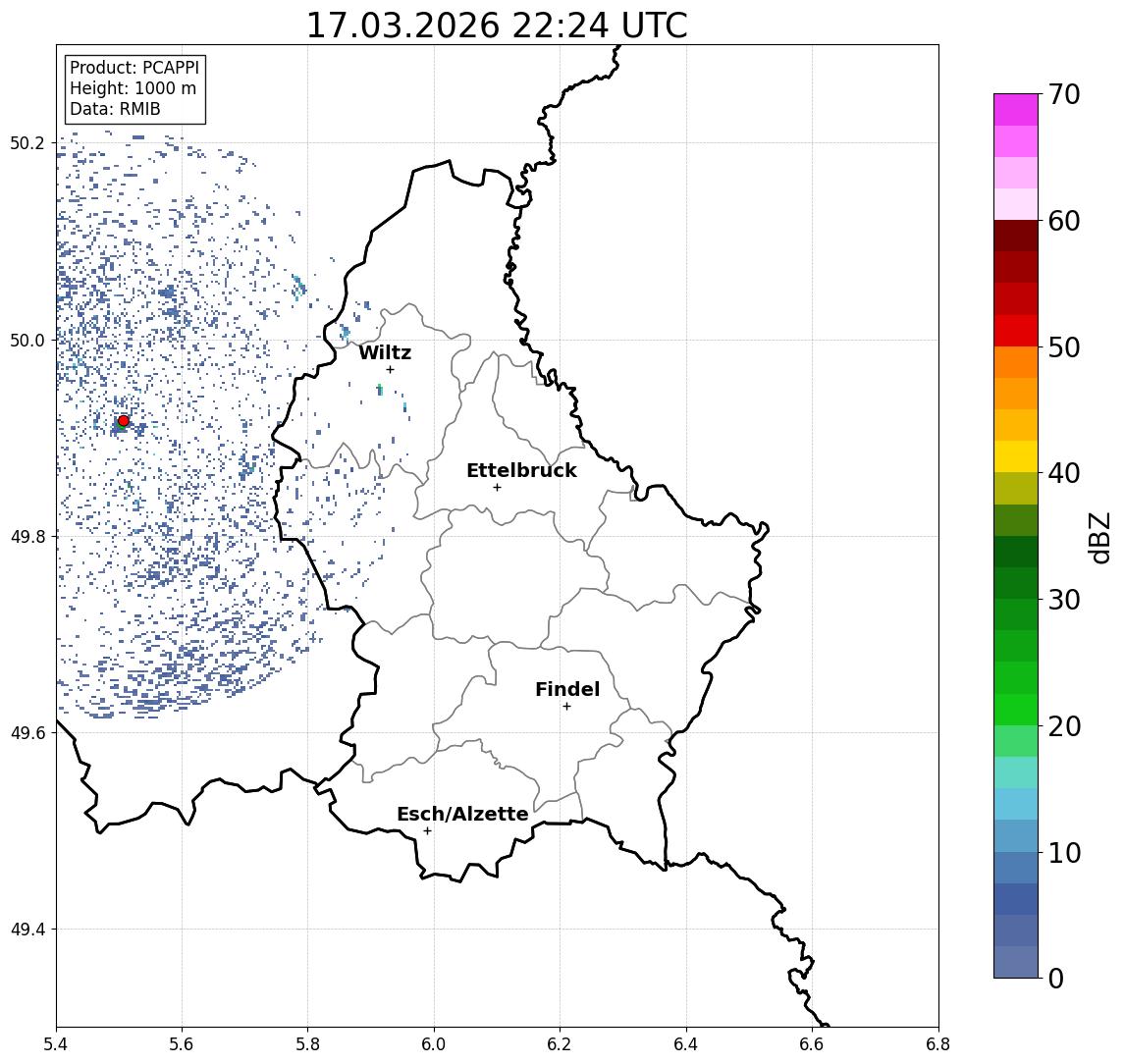Pick the dark maroon swatch below 60 dBZ
This screenshot has height=1064, width=1124.
click(1016, 236)
